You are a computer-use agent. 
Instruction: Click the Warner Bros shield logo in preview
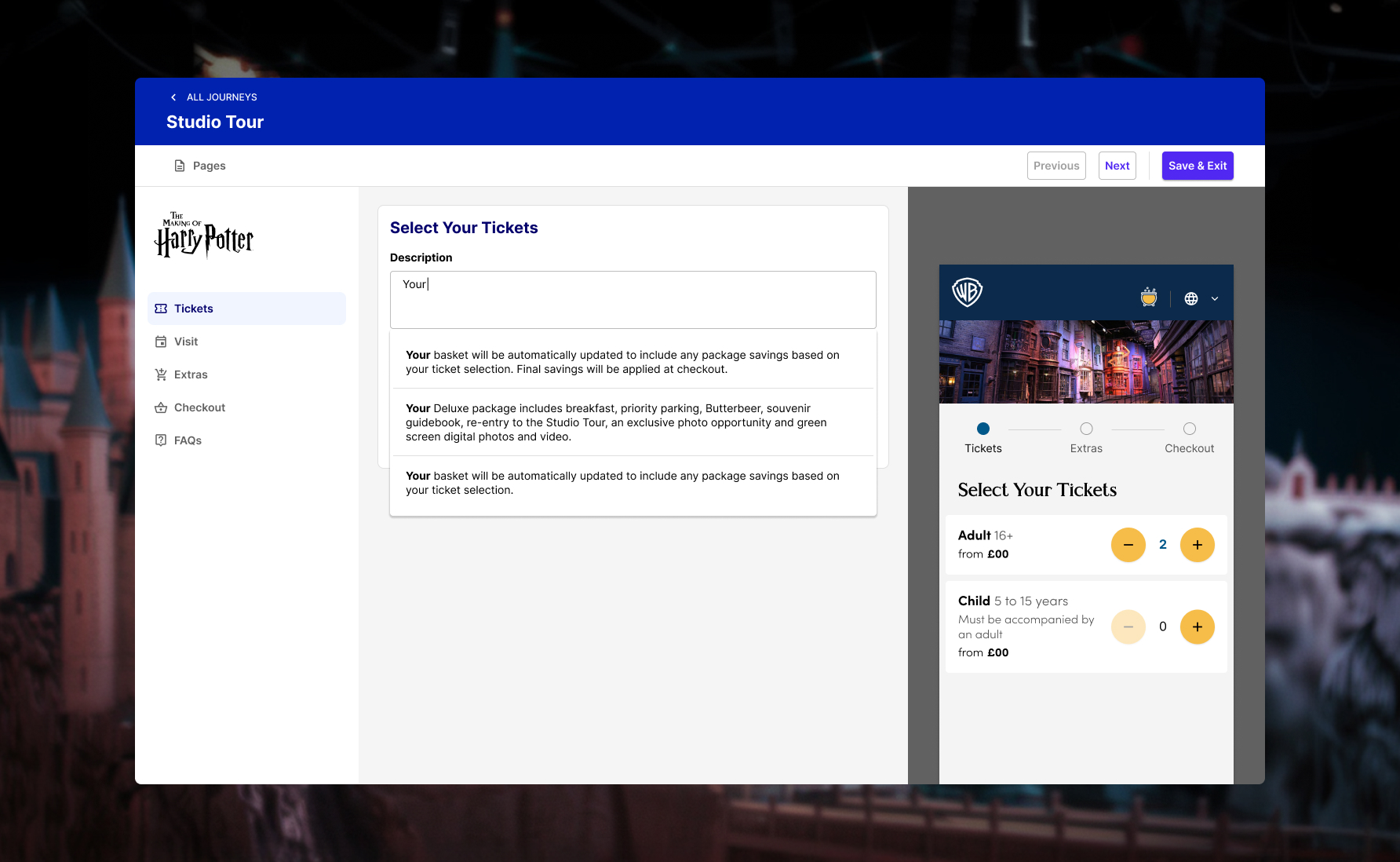tap(967, 292)
